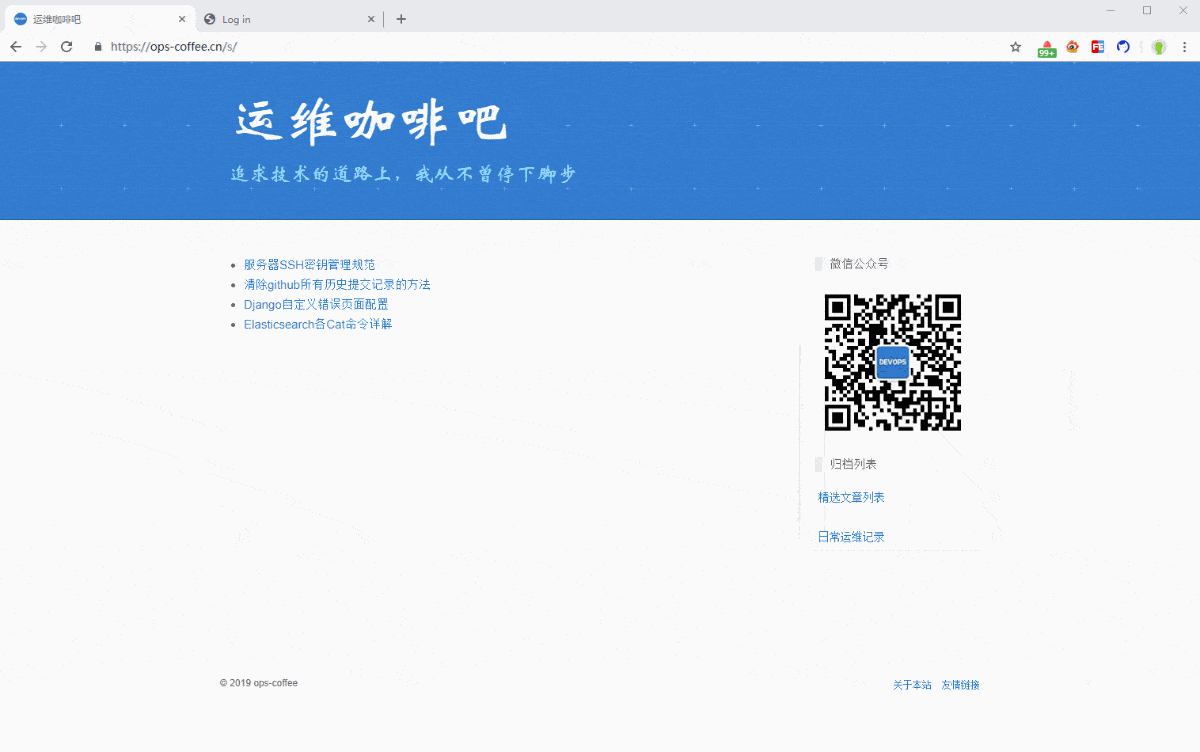
Task: Reload the current page
Action: pyautogui.click(x=67, y=47)
